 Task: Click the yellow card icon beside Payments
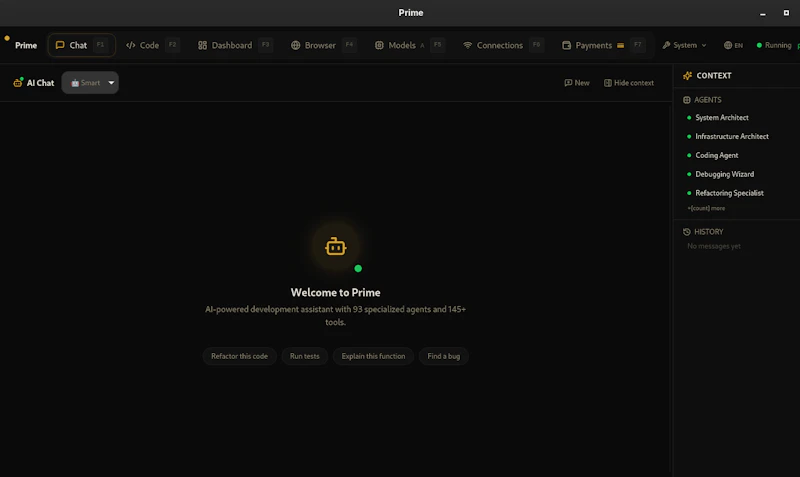620,45
